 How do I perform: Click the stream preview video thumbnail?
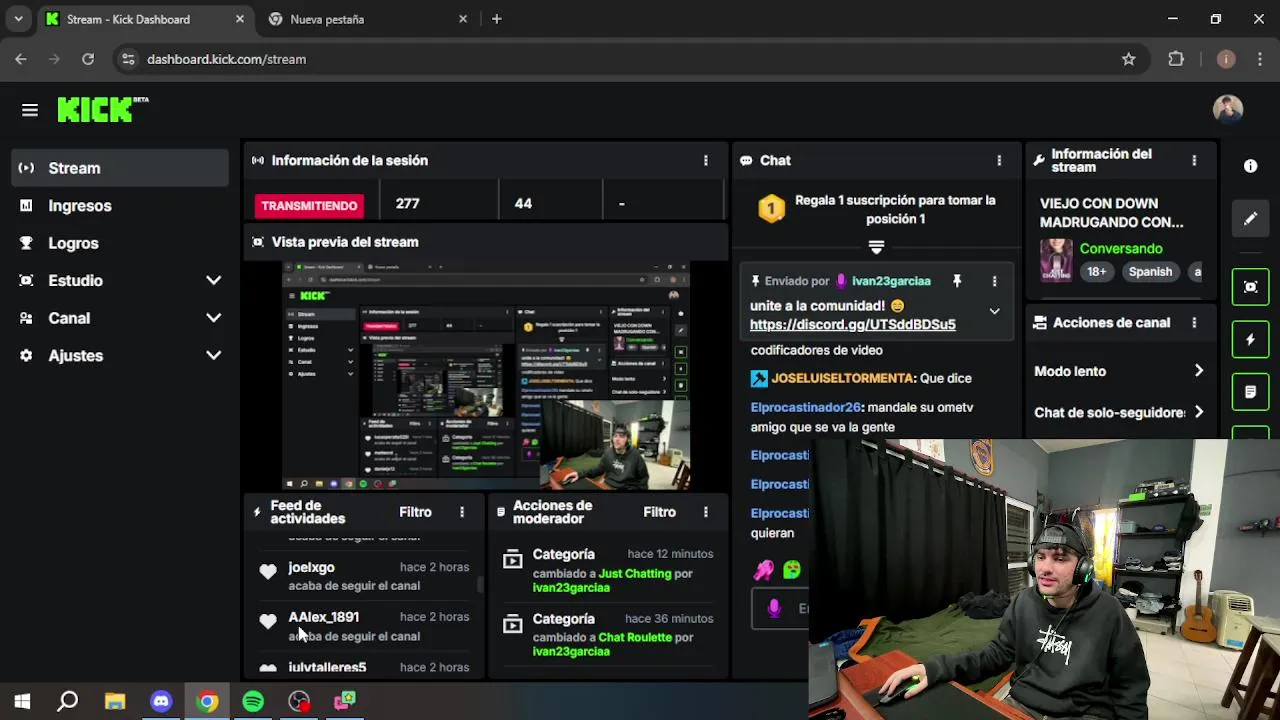(x=486, y=375)
